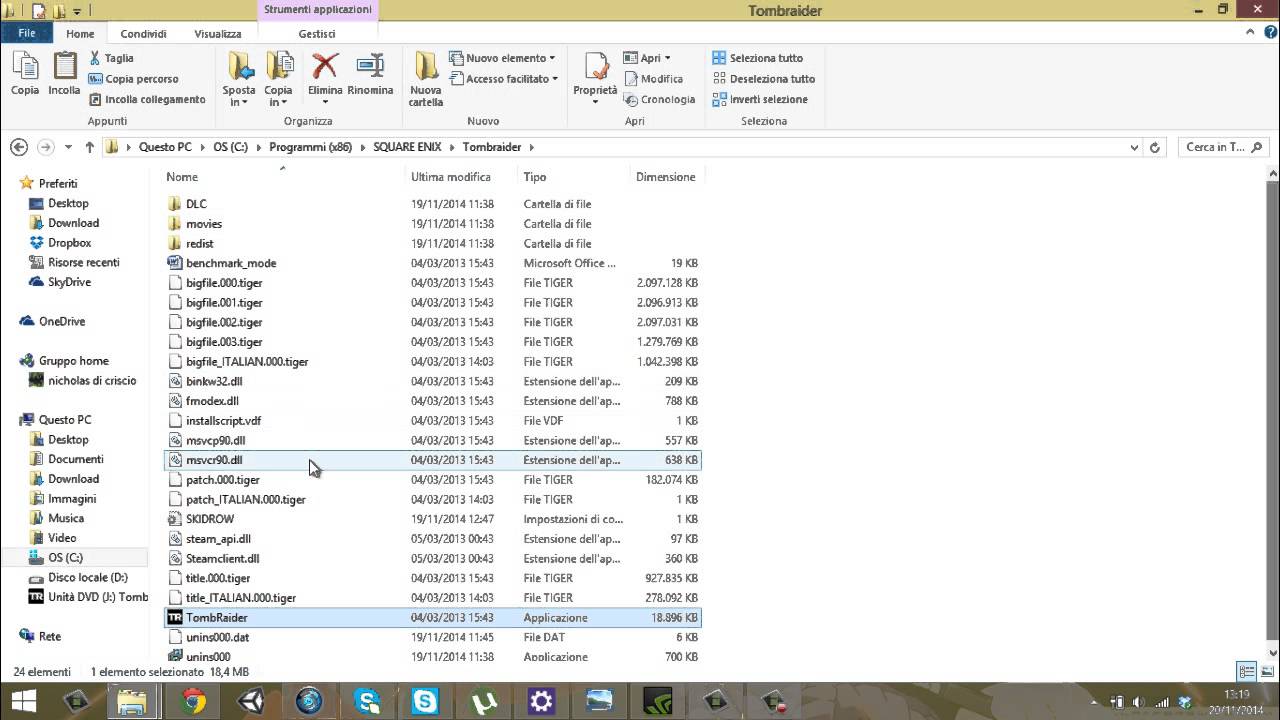Screen dimensions: 1280x720
Task: Click the Copia ribbon icon
Action: (x=25, y=74)
